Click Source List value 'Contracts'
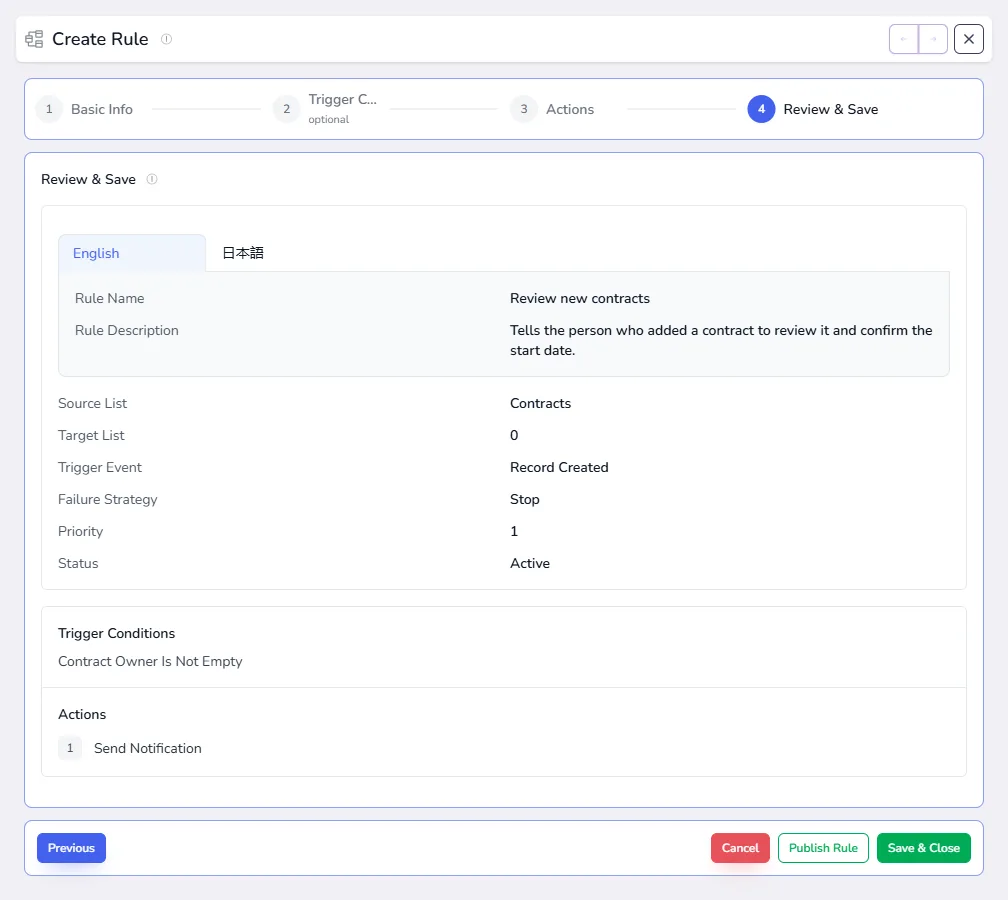 (x=541, y=403)
